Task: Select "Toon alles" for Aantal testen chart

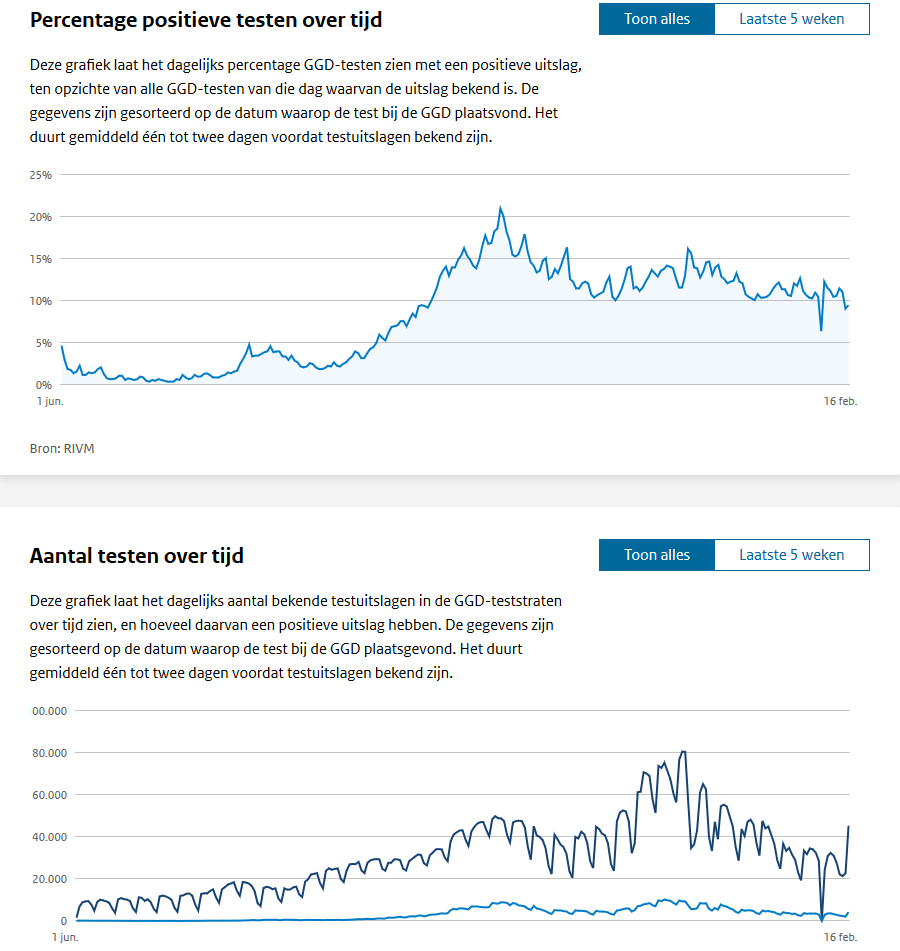Action: coord(656,555)
